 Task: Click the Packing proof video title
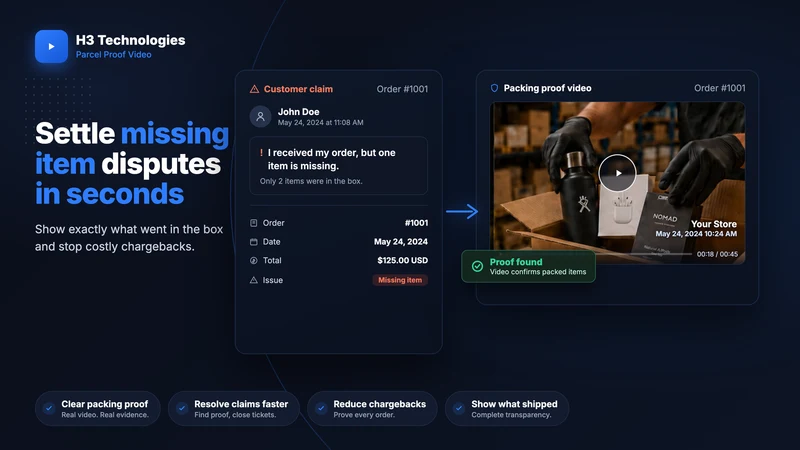point(547,88)
